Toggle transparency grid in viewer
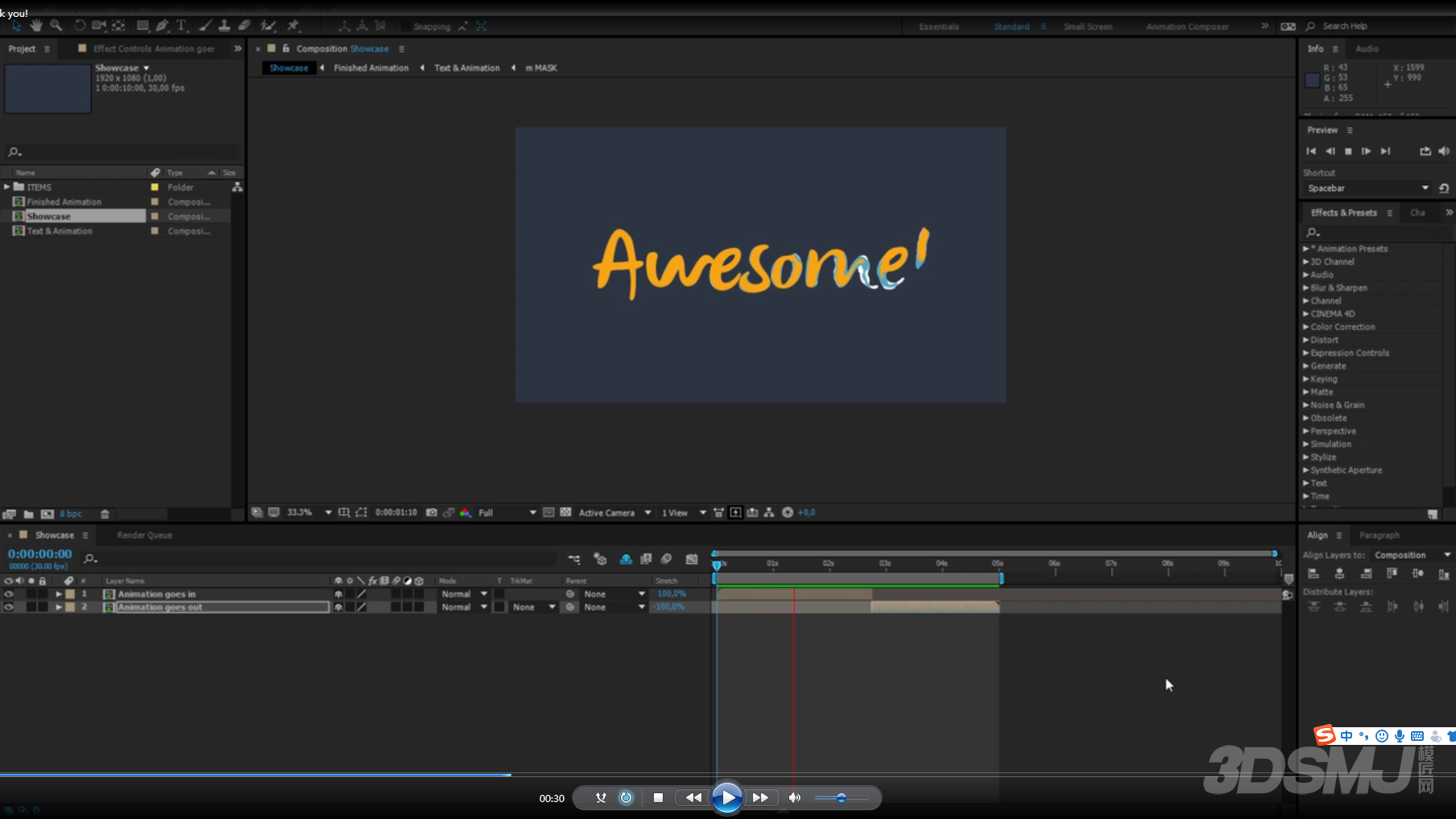The image size is (1456, 819). pos(565,512)
